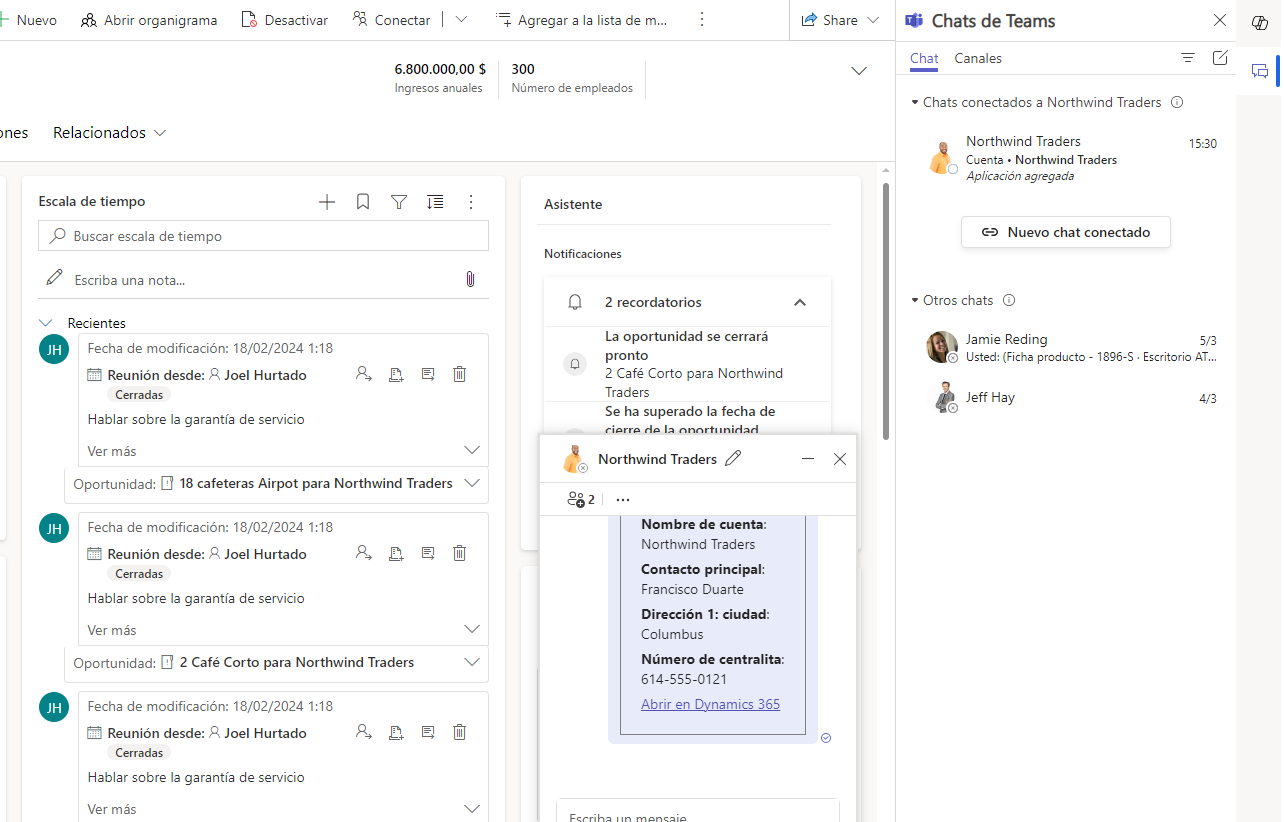Image resolution: width=1284 pixels, height=822 pixels.
Task: View the participants icon showing 2 members
Action: click(x=581, y=499)
